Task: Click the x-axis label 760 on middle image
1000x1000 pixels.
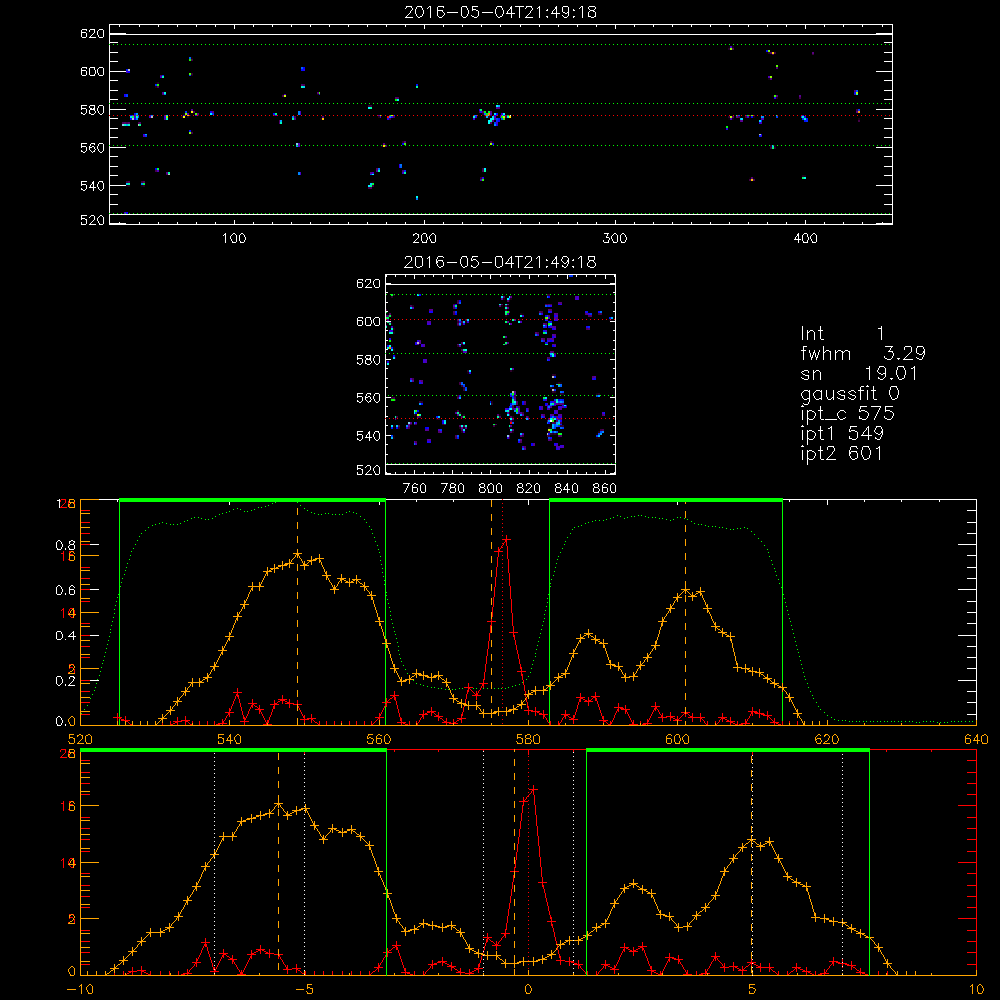Action: (x=415, y=489)
